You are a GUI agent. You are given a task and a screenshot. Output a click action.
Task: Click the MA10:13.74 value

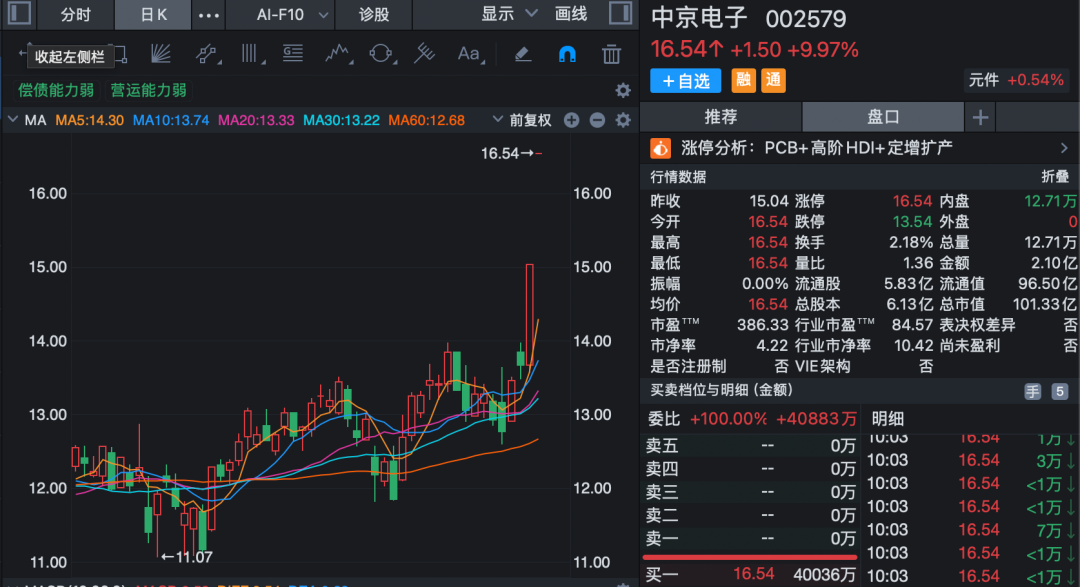click(171, 121)
